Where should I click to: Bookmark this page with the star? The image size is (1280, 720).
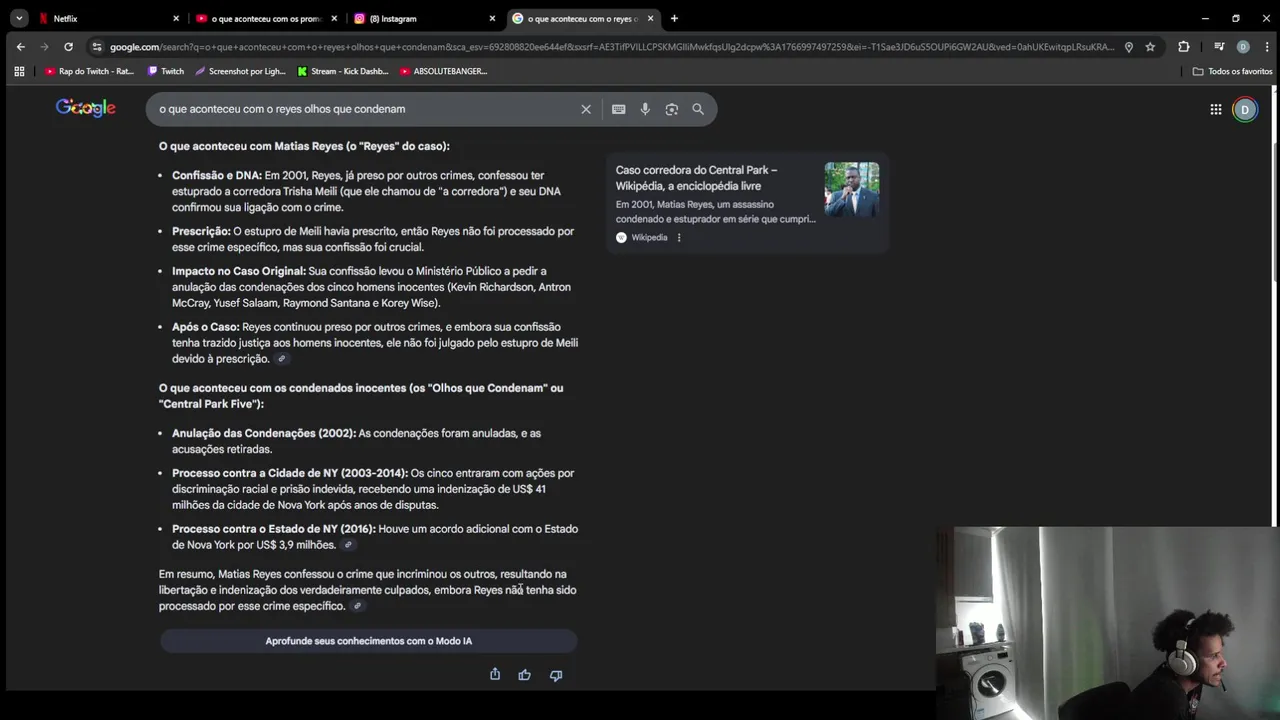click(1150, 47)
